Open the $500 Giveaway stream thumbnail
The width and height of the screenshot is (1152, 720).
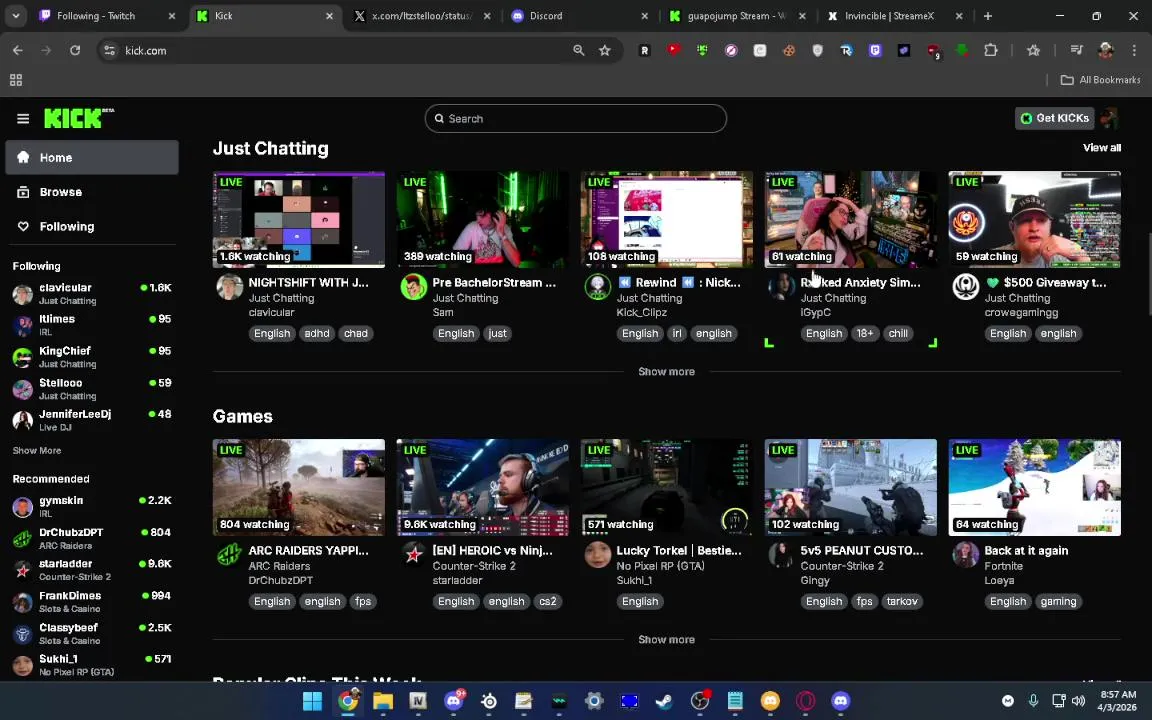click(1034, 219)
